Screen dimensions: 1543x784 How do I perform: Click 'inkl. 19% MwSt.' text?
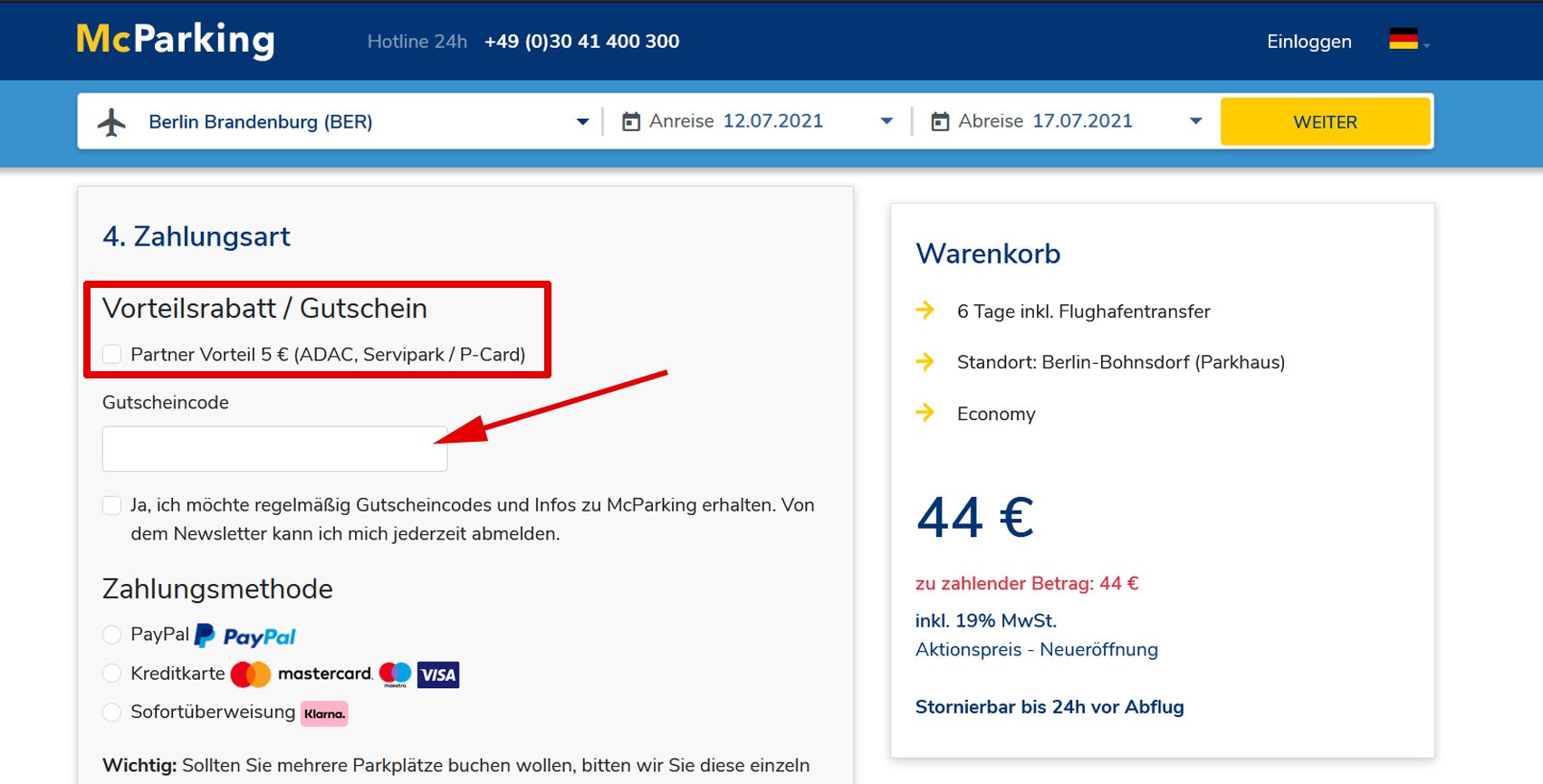(986, 620)
